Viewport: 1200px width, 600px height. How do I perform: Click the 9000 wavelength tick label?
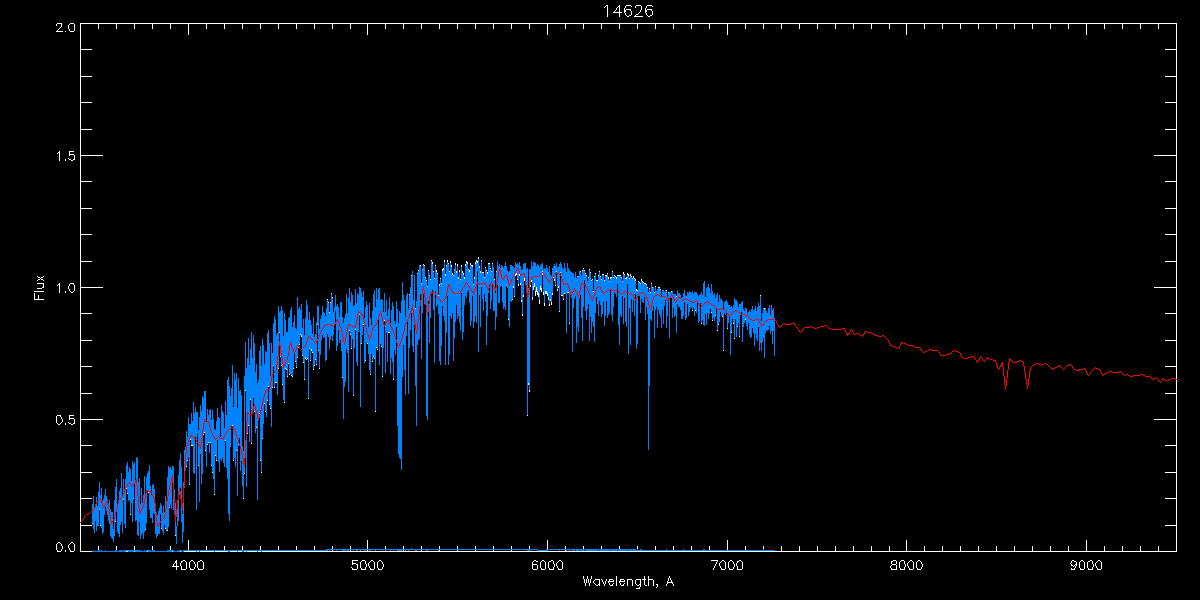(1086, 565)
